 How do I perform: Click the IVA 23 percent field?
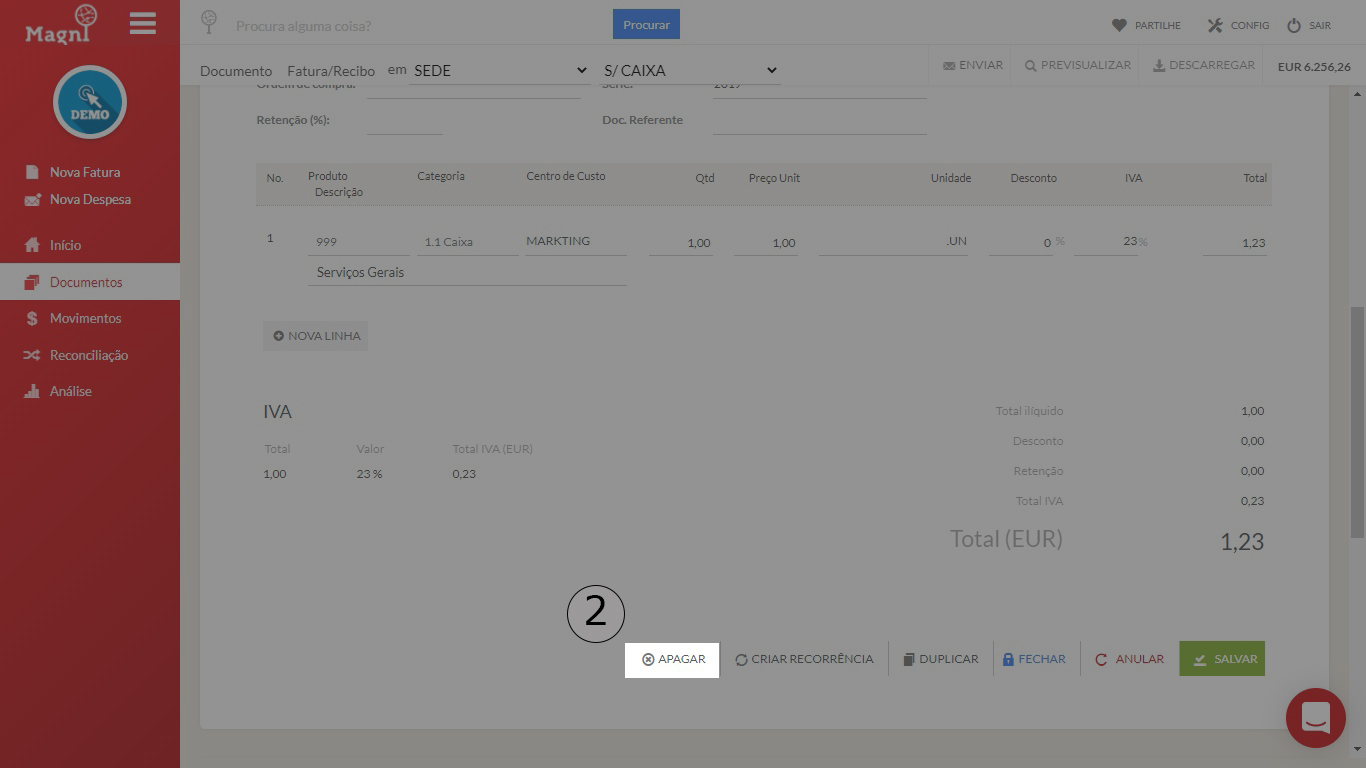click(1106, 242)
